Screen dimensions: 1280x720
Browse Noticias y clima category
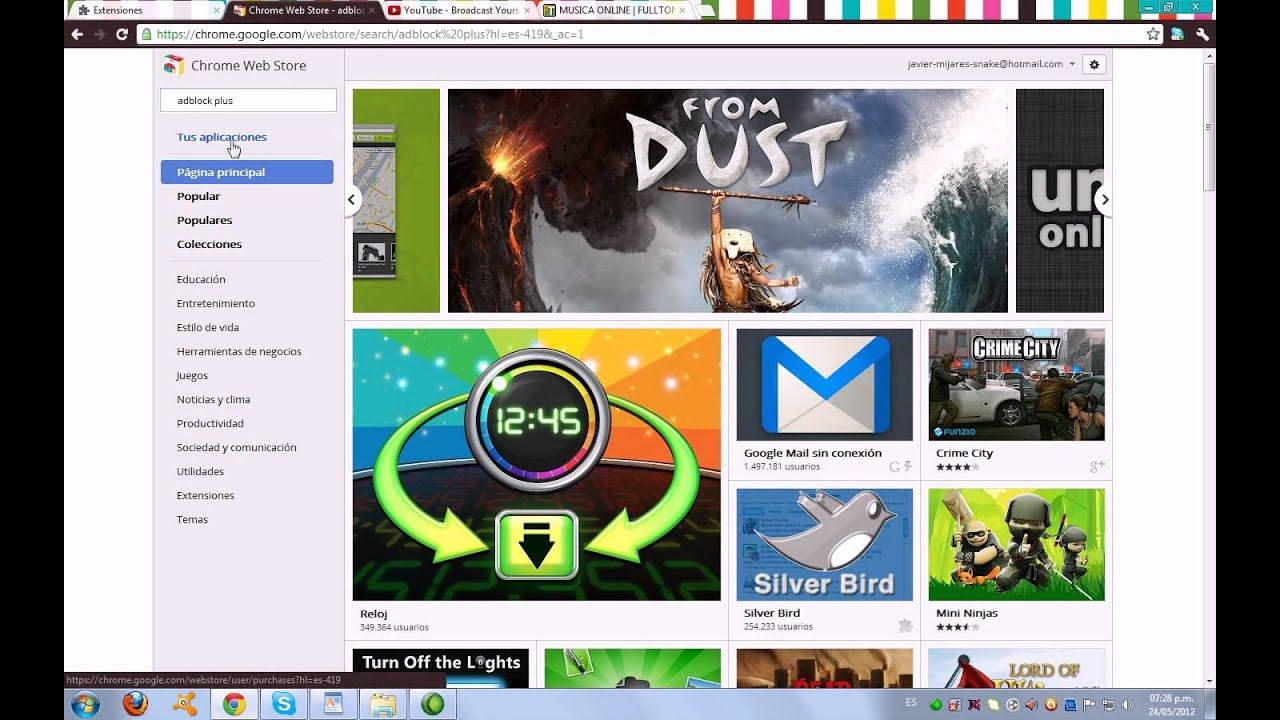[213, 400]
